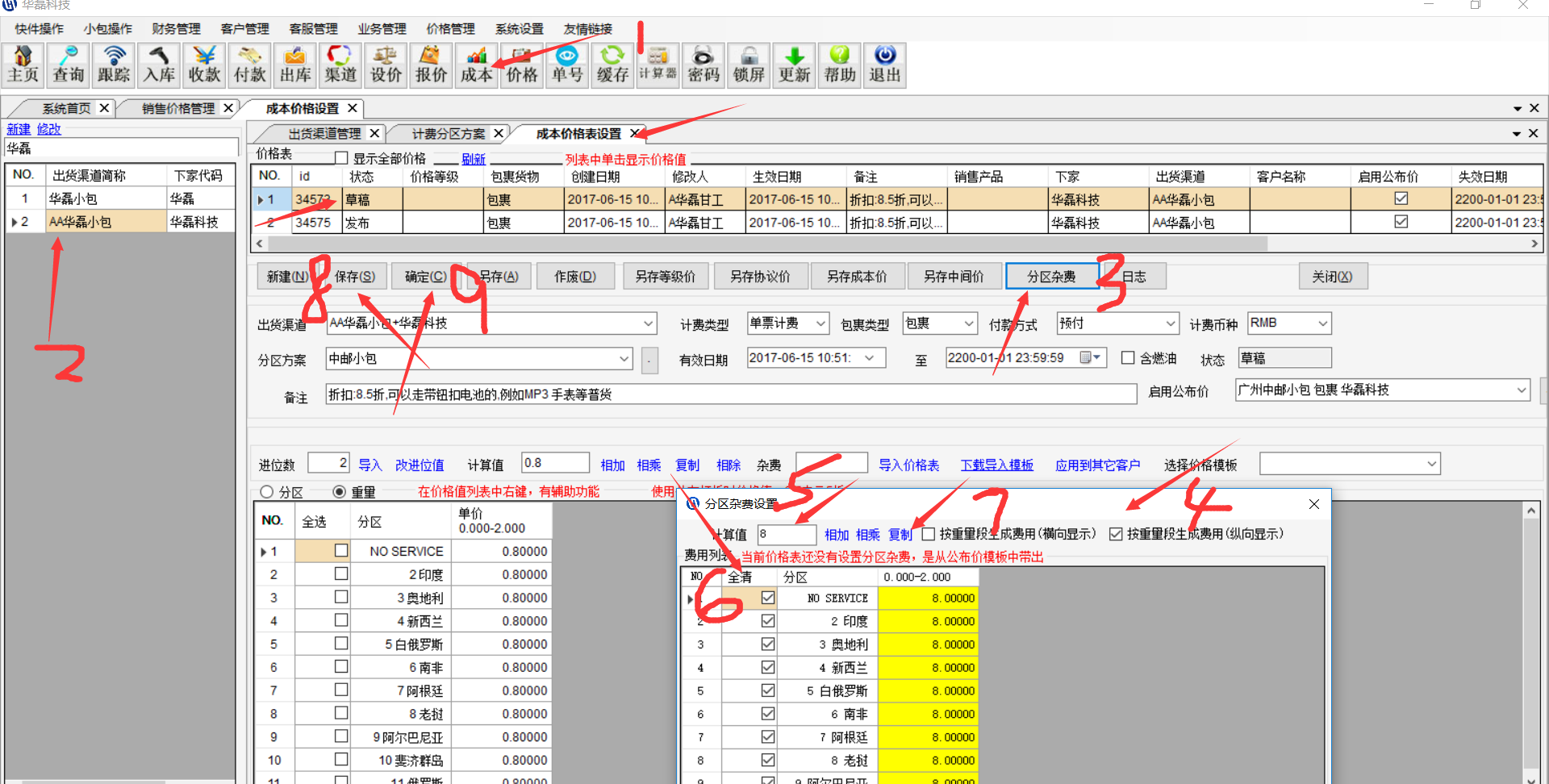
Task: Enable the 显示全部价格 checkbox
Action: pos(341,158)
